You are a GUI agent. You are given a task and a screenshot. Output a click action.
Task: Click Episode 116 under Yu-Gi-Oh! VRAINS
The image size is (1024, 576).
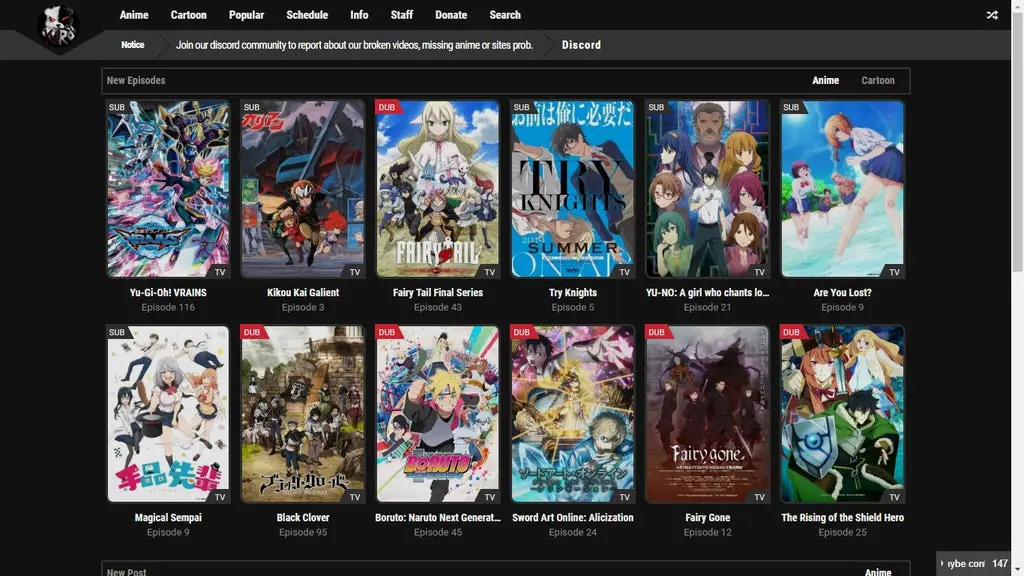click(x=168, y=307)
